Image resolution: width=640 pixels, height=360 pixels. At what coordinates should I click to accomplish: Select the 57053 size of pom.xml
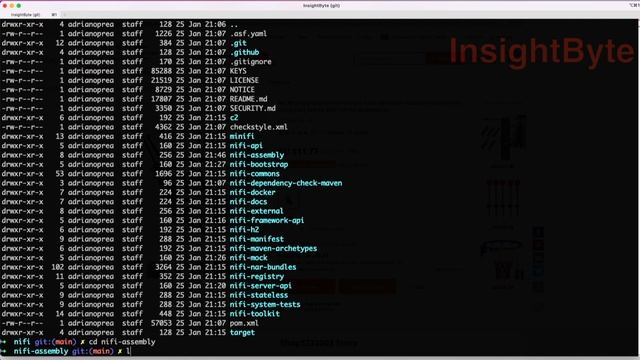tap(161, 323)
